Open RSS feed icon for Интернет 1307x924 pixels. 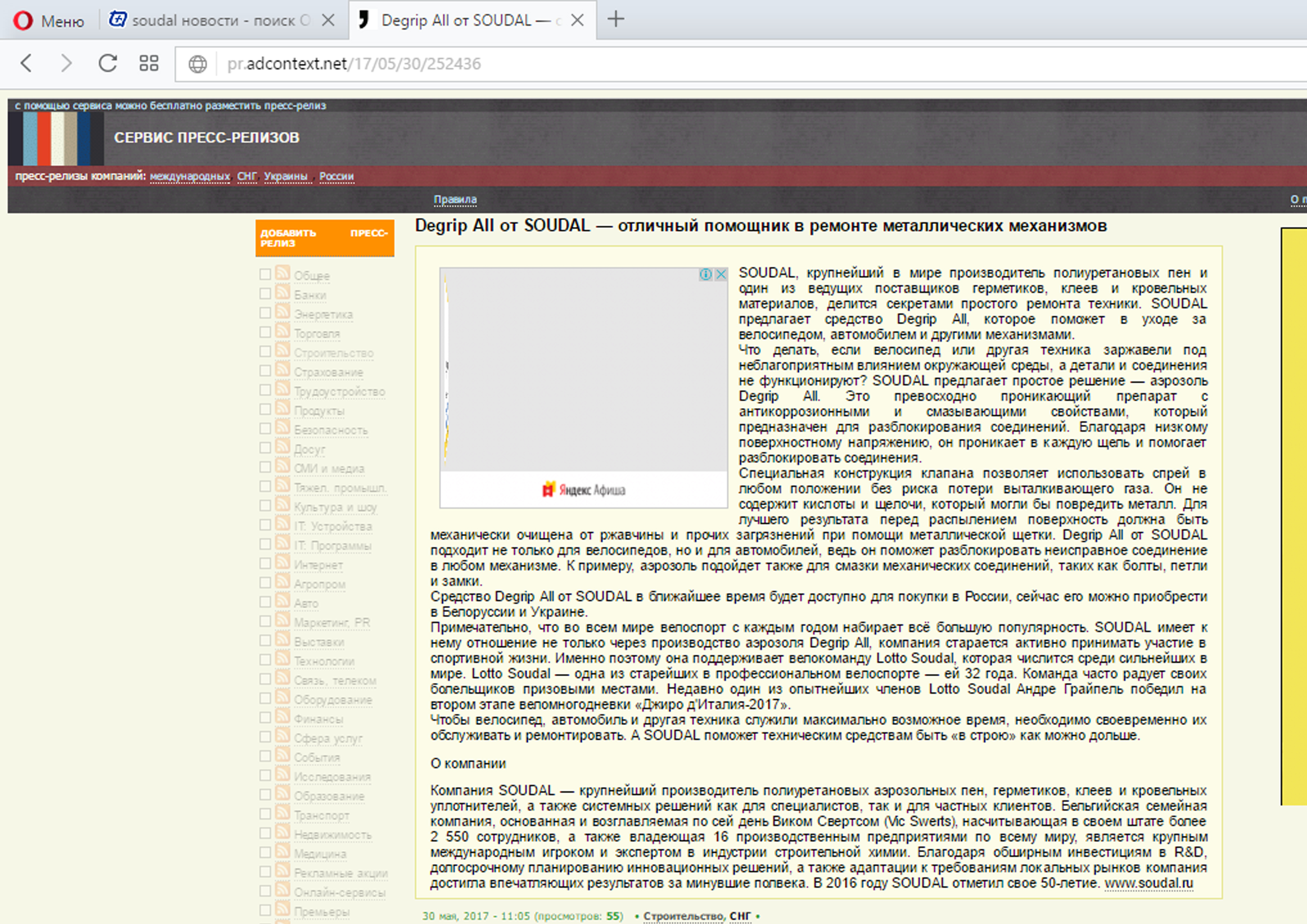pyautogui.click(x=282, y=563)
